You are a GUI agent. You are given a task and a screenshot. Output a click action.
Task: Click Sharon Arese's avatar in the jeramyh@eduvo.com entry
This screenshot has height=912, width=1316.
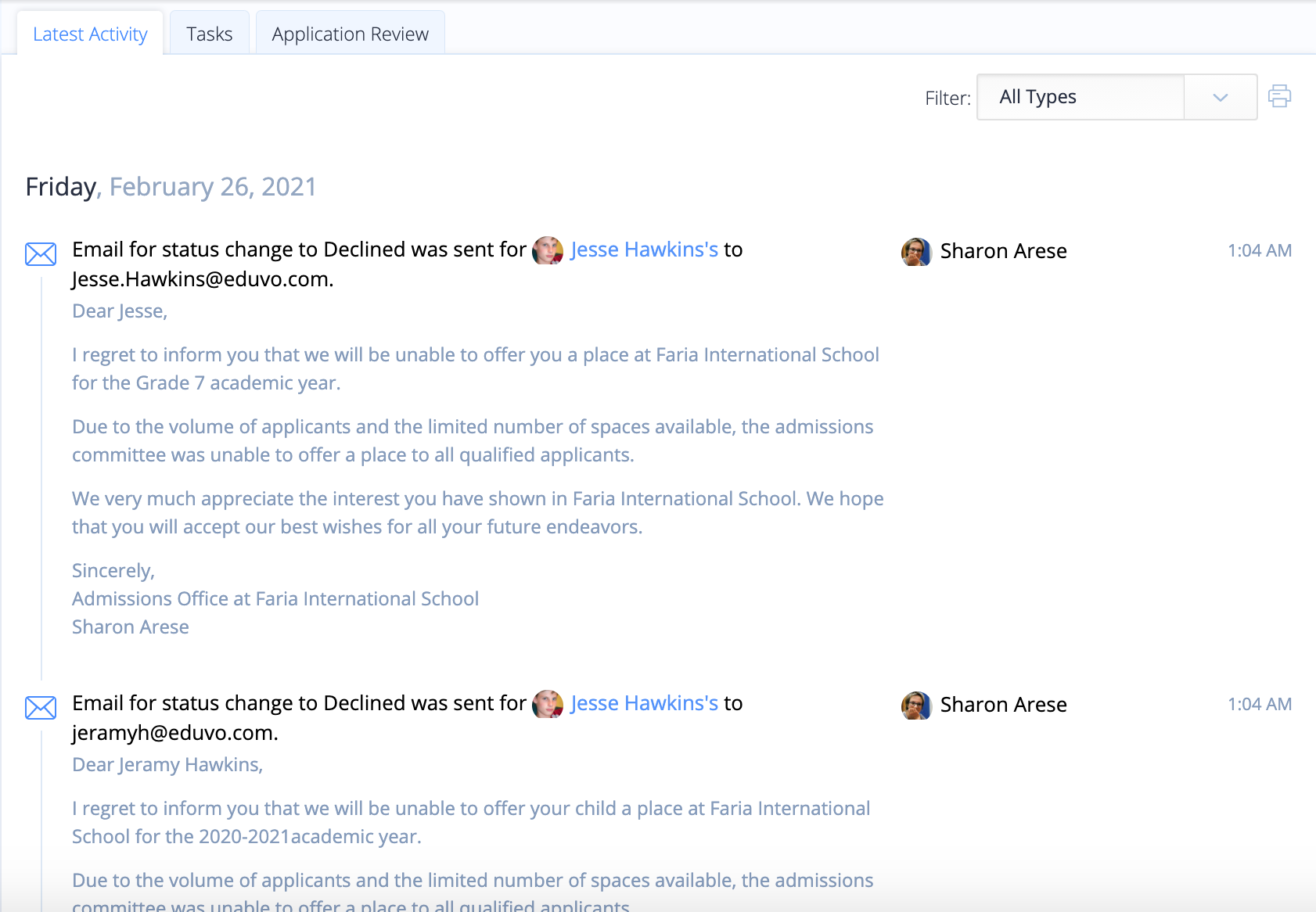click(916, 706)
